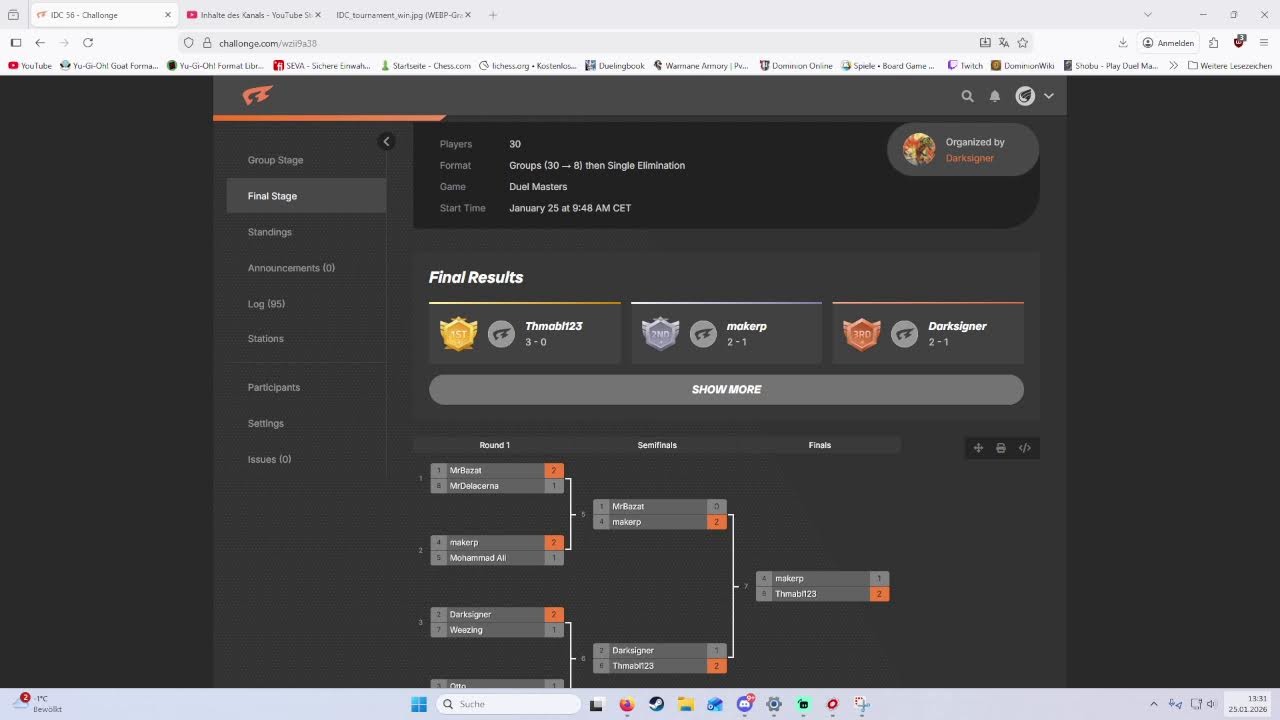The image size is (1280, 720).
Task: View the Log (95)
Action: tap(266, 304)
